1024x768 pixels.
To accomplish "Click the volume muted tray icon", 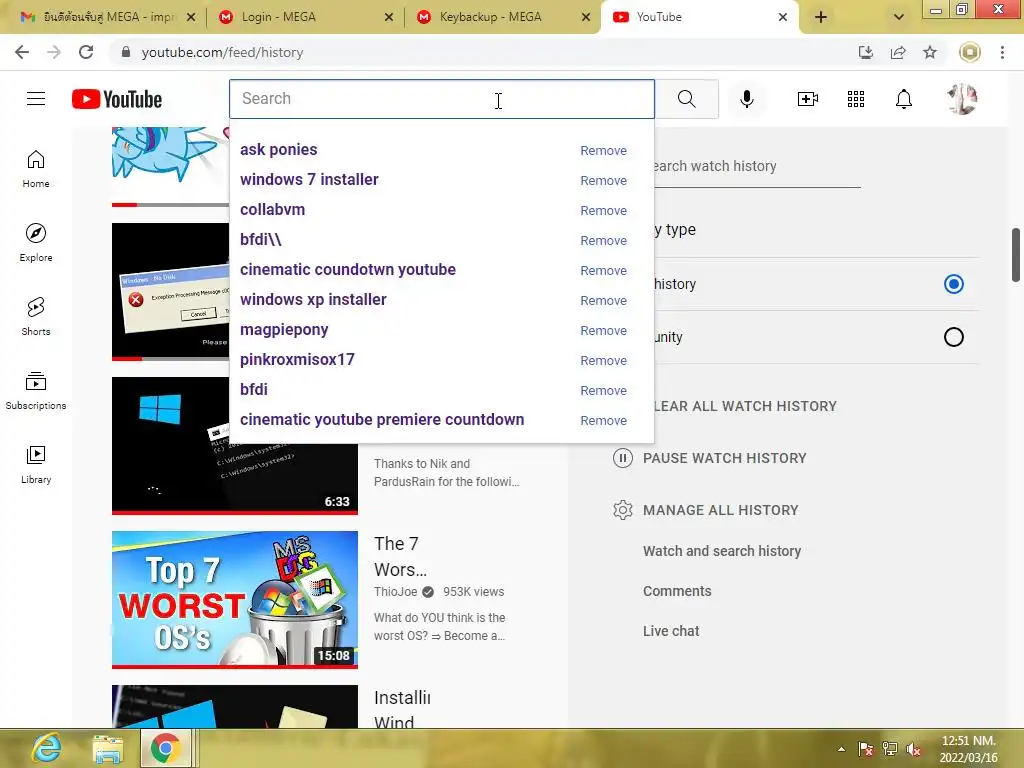I will point(914,750).
